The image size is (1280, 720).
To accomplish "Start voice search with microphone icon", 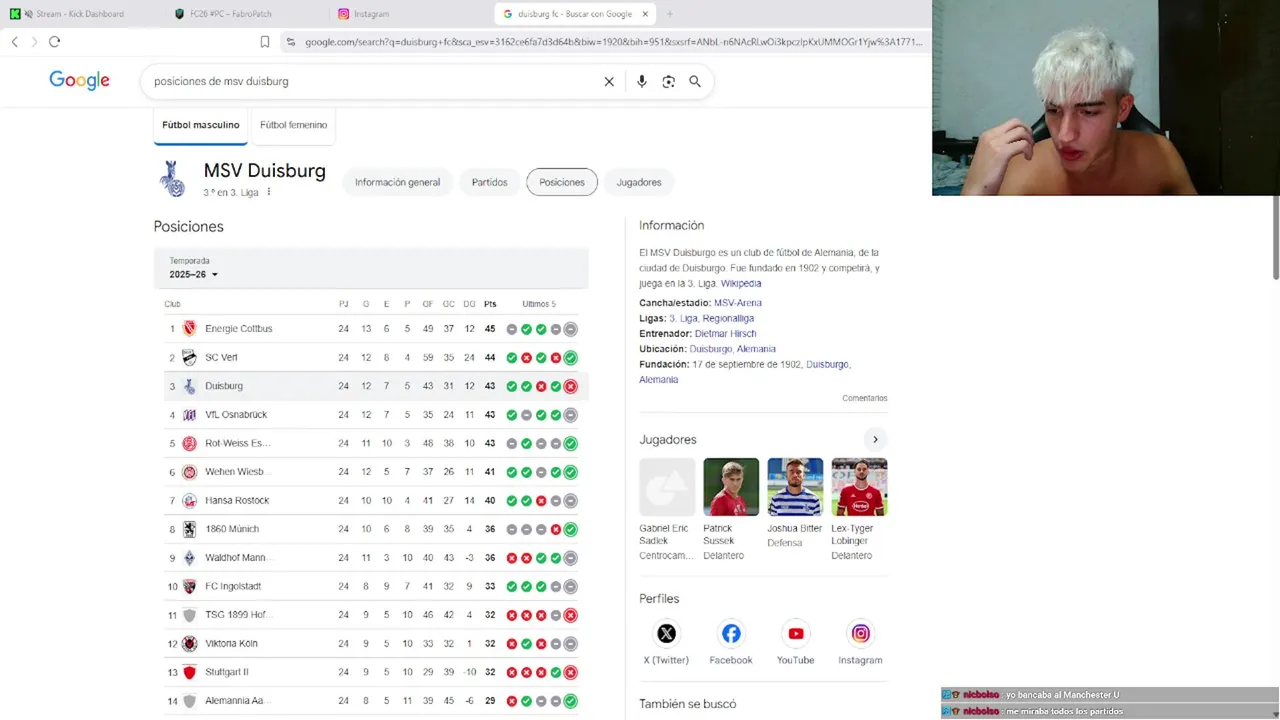I will pos(642,82).
